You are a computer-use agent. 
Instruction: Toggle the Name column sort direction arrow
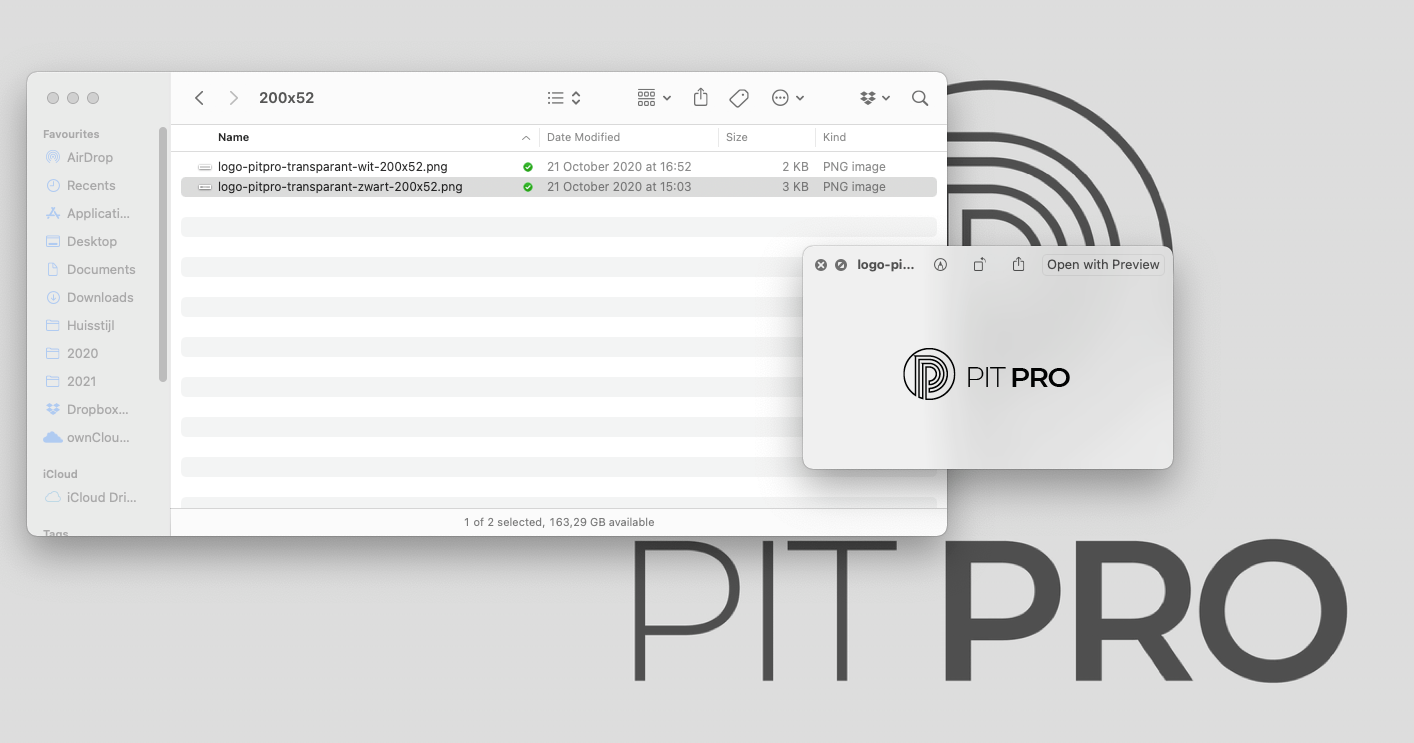(x=526, y=138)
